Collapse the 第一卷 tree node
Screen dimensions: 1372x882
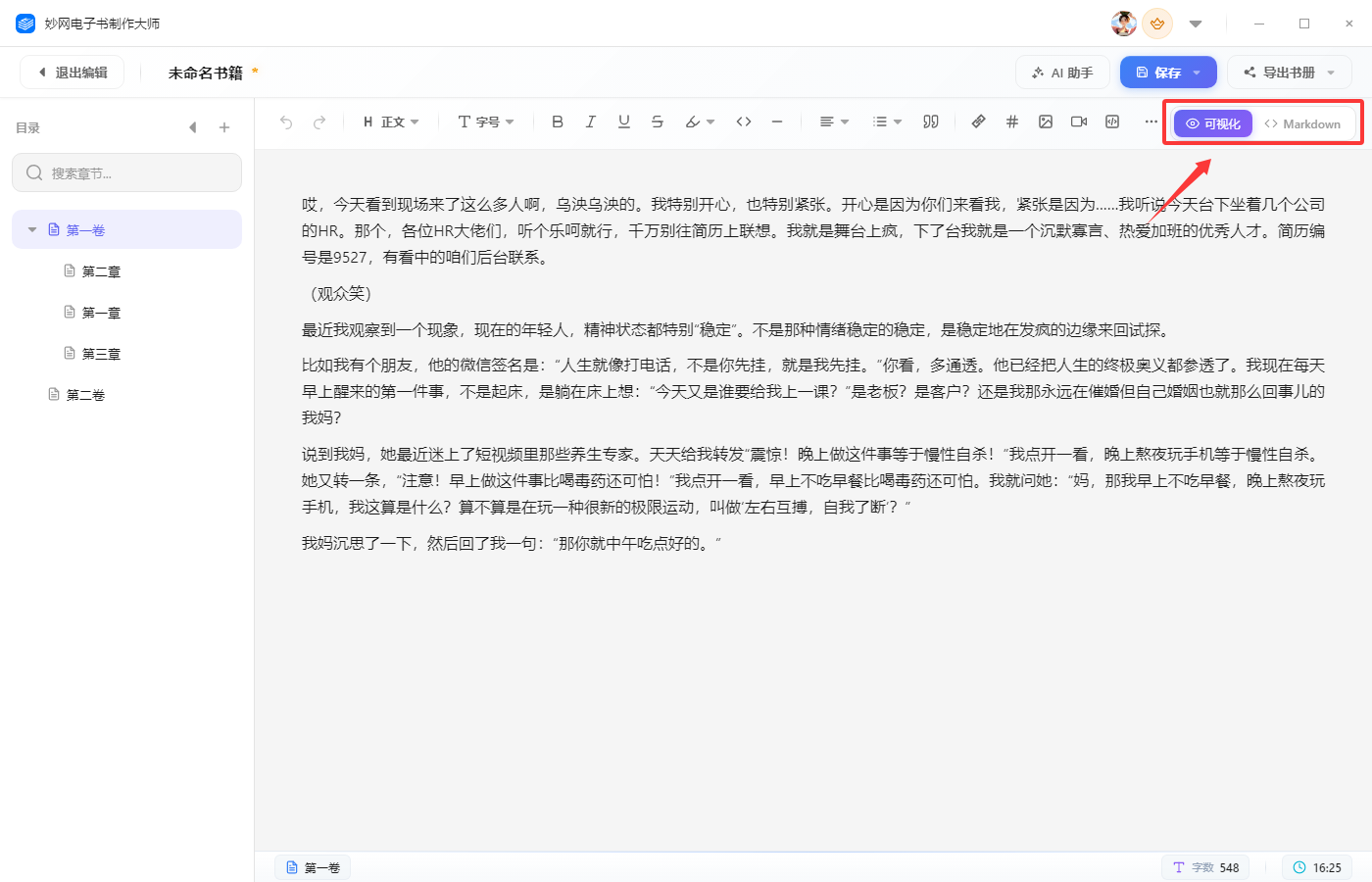click(32, 229)
